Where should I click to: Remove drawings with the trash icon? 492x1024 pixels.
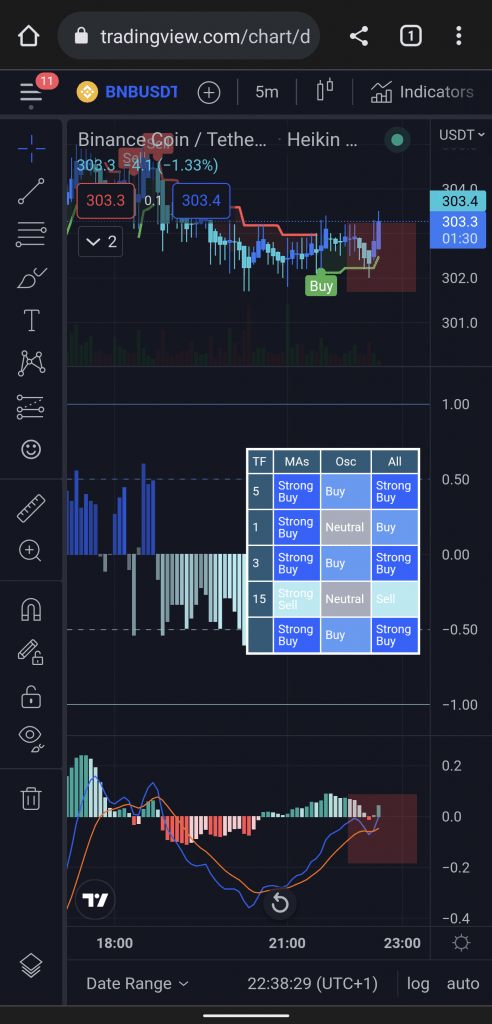[x=31, y=798]
